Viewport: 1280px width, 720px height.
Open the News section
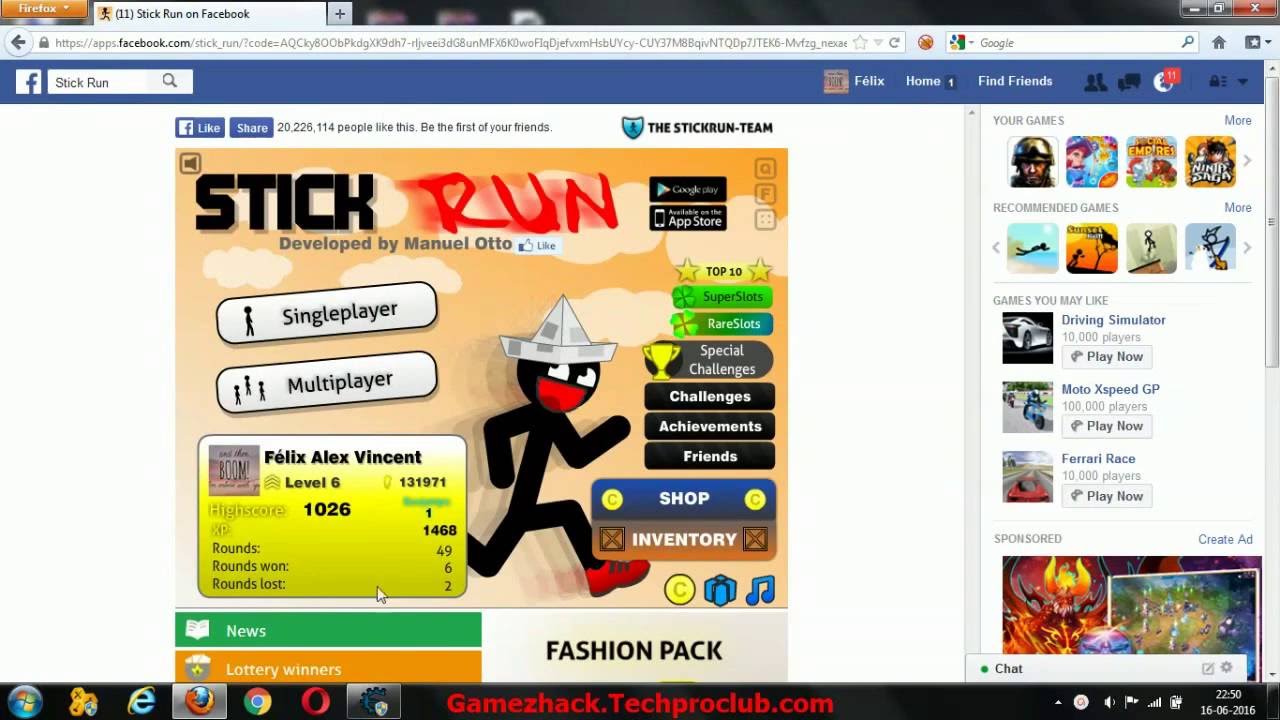click(x=328, y=630)
